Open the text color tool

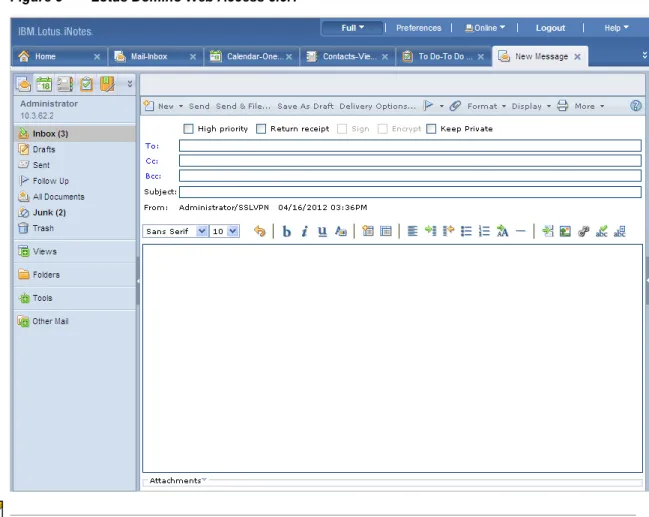[341, 231]
